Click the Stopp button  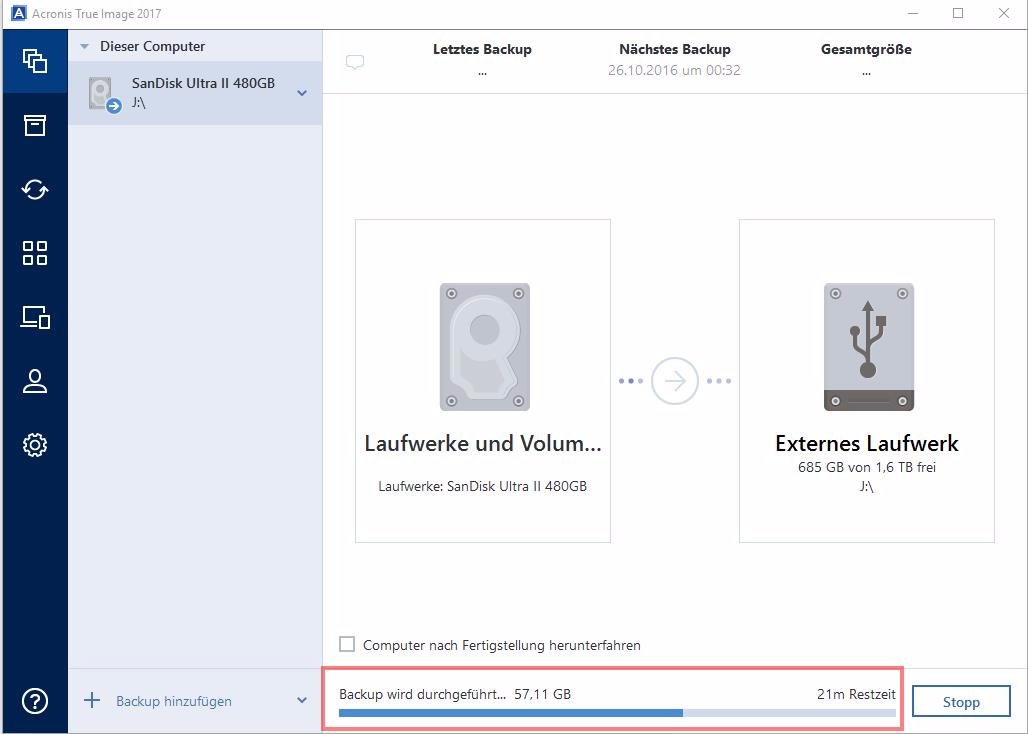click(x=961, y=702)
